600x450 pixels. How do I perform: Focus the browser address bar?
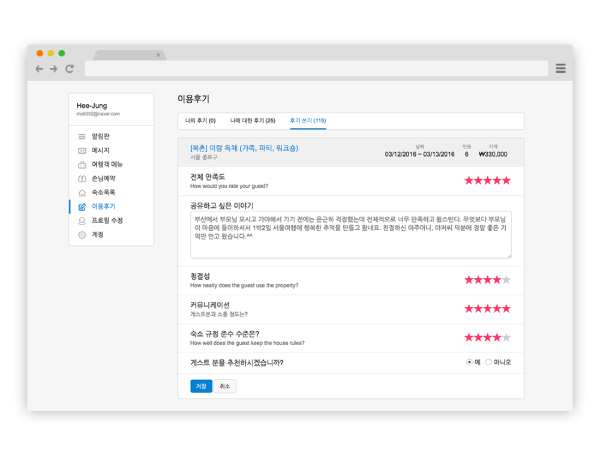316,68
